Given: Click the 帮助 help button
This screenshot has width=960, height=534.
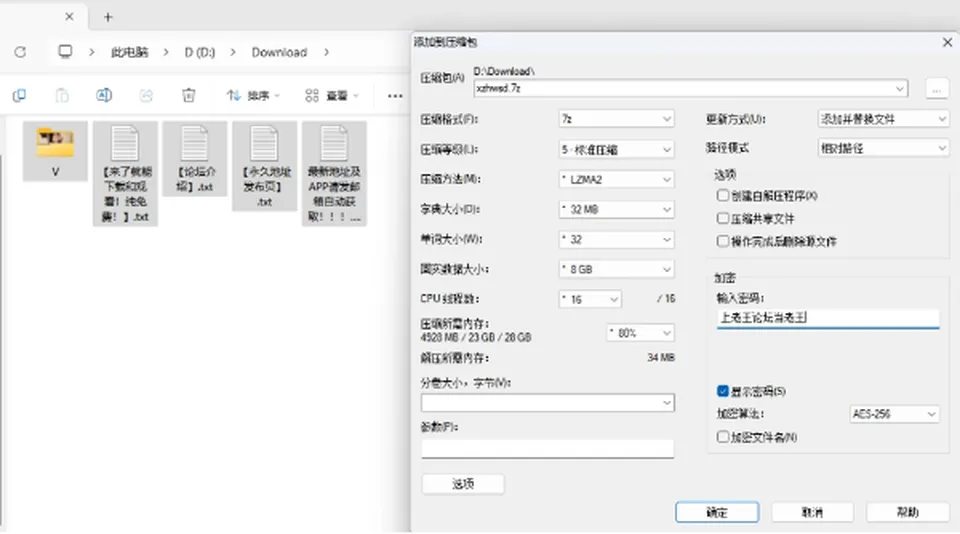Looking at the screenshot, I should pyautogui.click(x=908, y=512).
